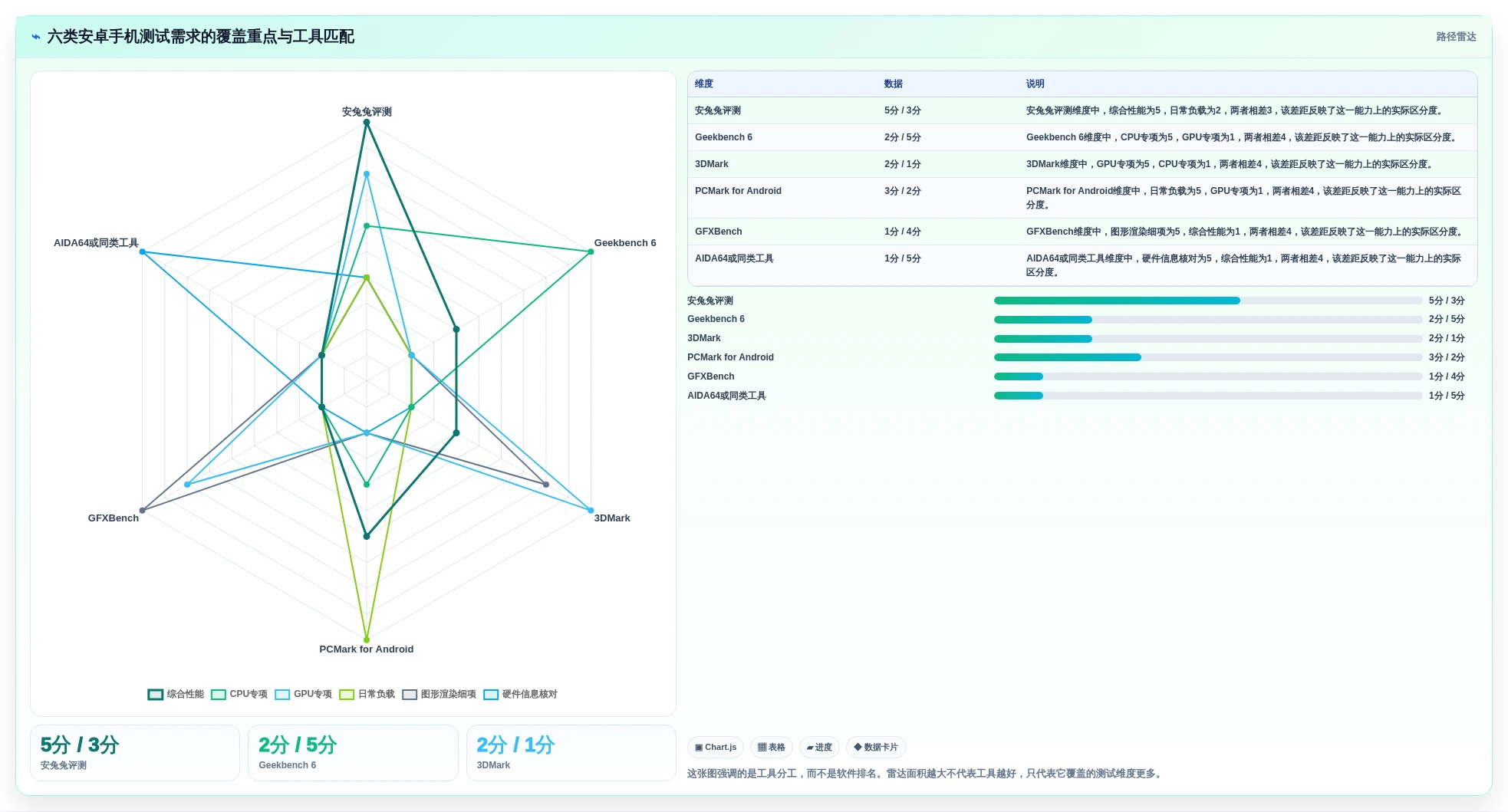Screen dimensions: 1508x812
Task: Click the GPU专项 data point at 3DMark vertex
Action: coord(591,511)
